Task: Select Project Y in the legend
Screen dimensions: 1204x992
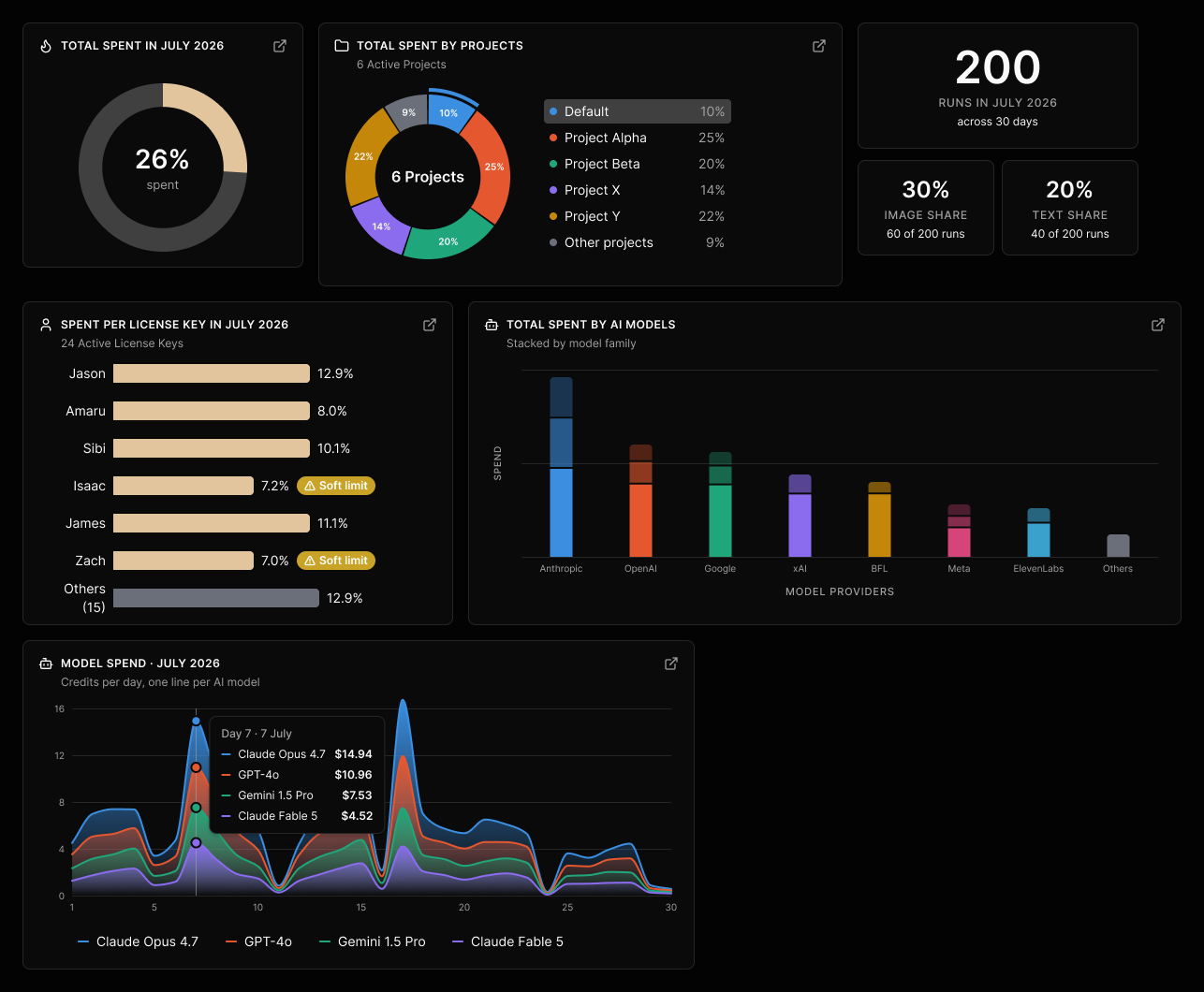Action: pos(638,216)
